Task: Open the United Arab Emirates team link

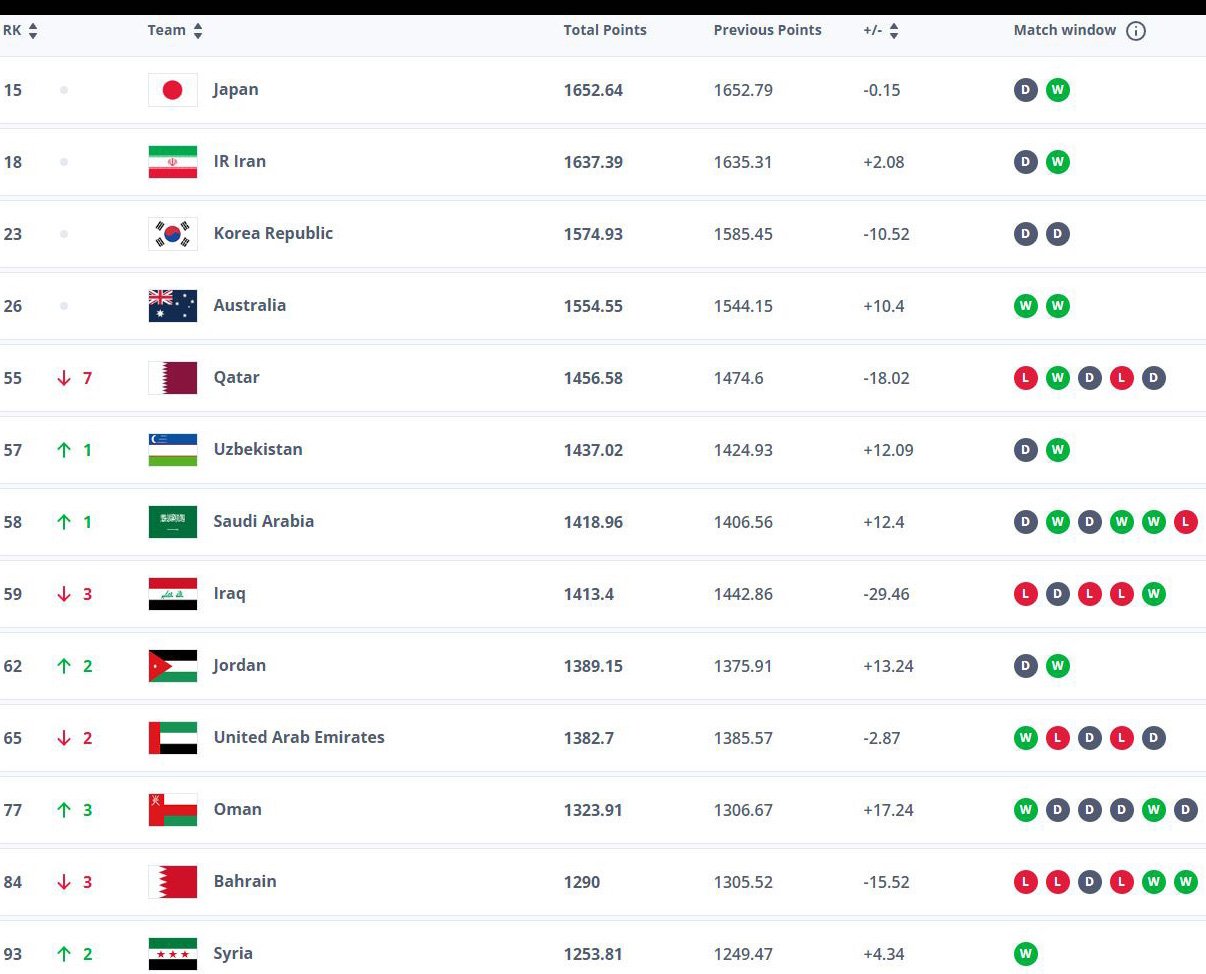Action: tap(299, 737)
